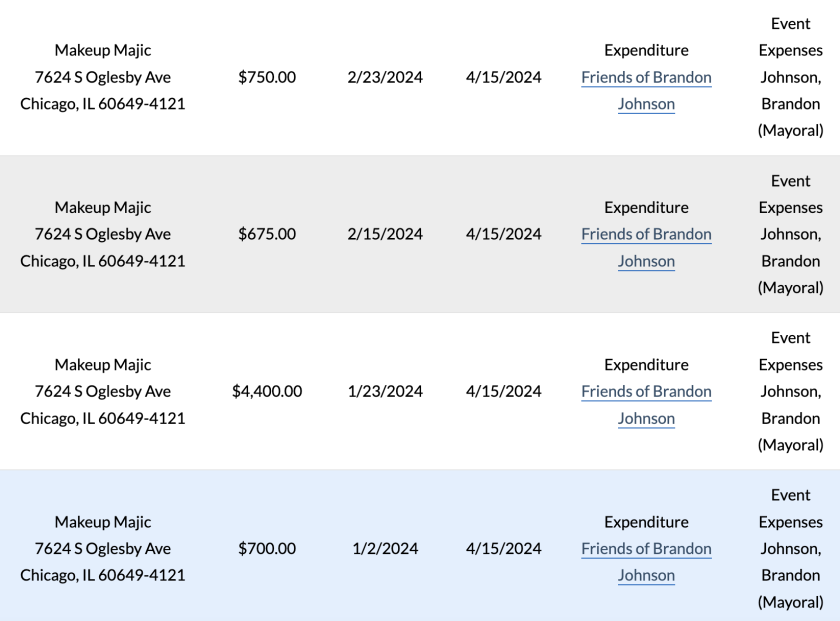This screenshot has width=840, height=621.
Task: Click Makeup Majic name in the 2/23/2024 row
Action: pyautogui.click(x=103, y=50)
